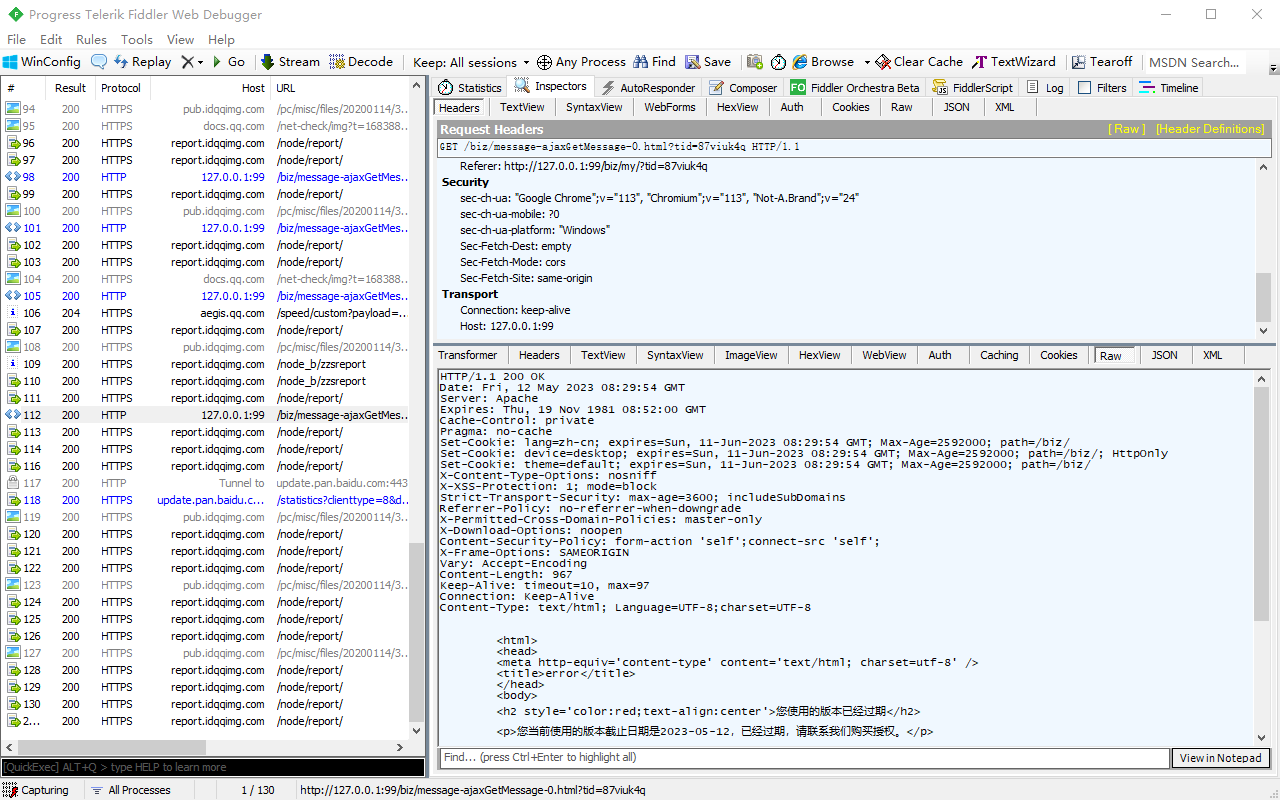The height and width of the screenshot is (800, 1280).
Task: Open the Composer tab
Action: tap(744, 88)
